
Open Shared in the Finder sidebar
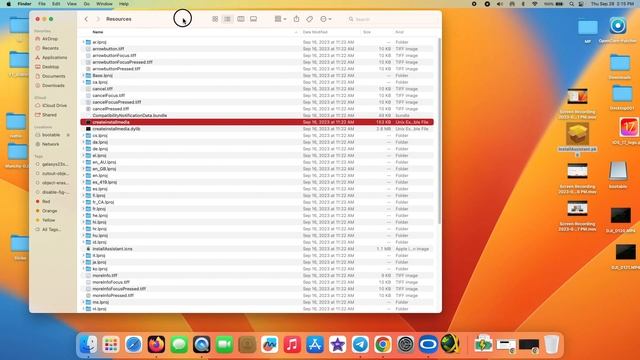click(49, 115)
